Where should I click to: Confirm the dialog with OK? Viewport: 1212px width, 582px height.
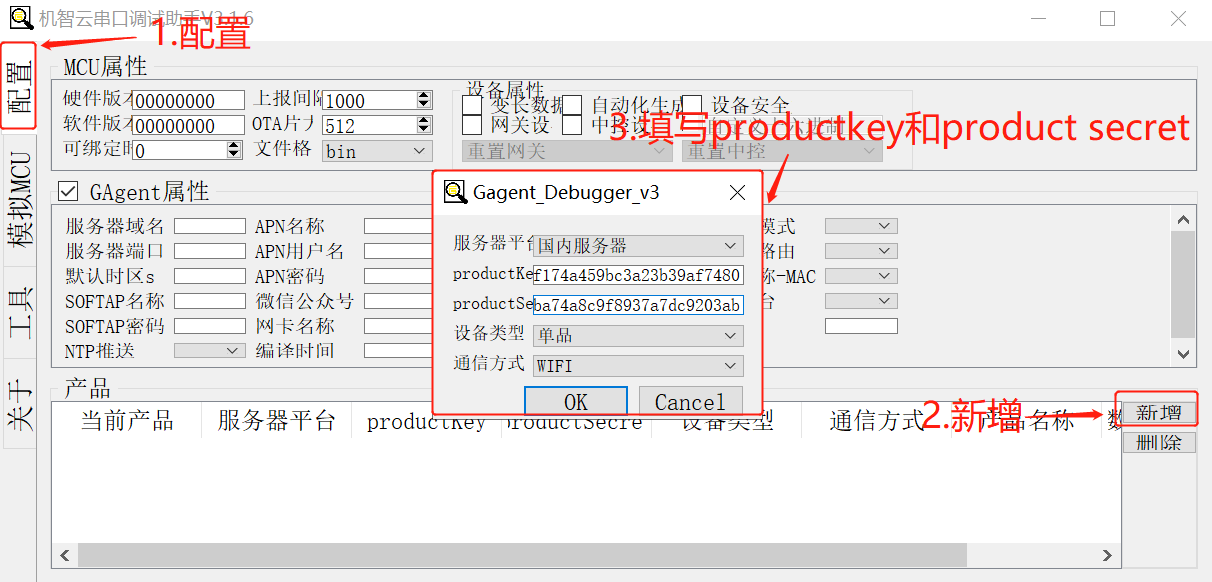pos(576,402)
